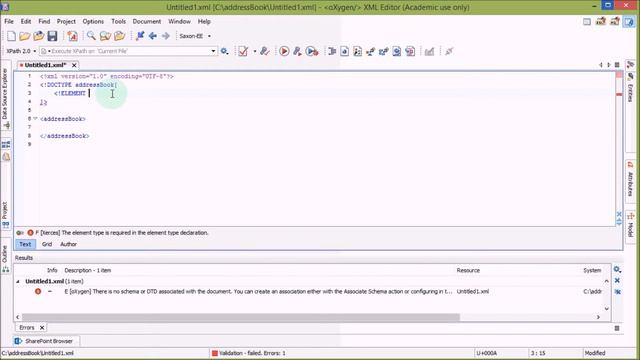
Task: Open the Outline side panel
Action: (5, 258)
